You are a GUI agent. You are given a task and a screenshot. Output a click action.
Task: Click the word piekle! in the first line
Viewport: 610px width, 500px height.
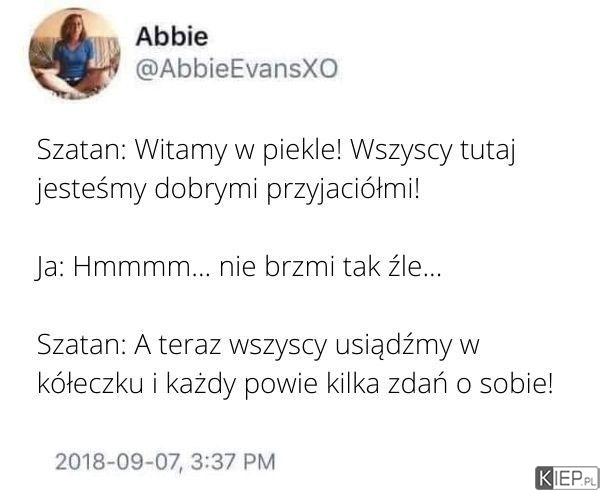(x=302, y=151)
